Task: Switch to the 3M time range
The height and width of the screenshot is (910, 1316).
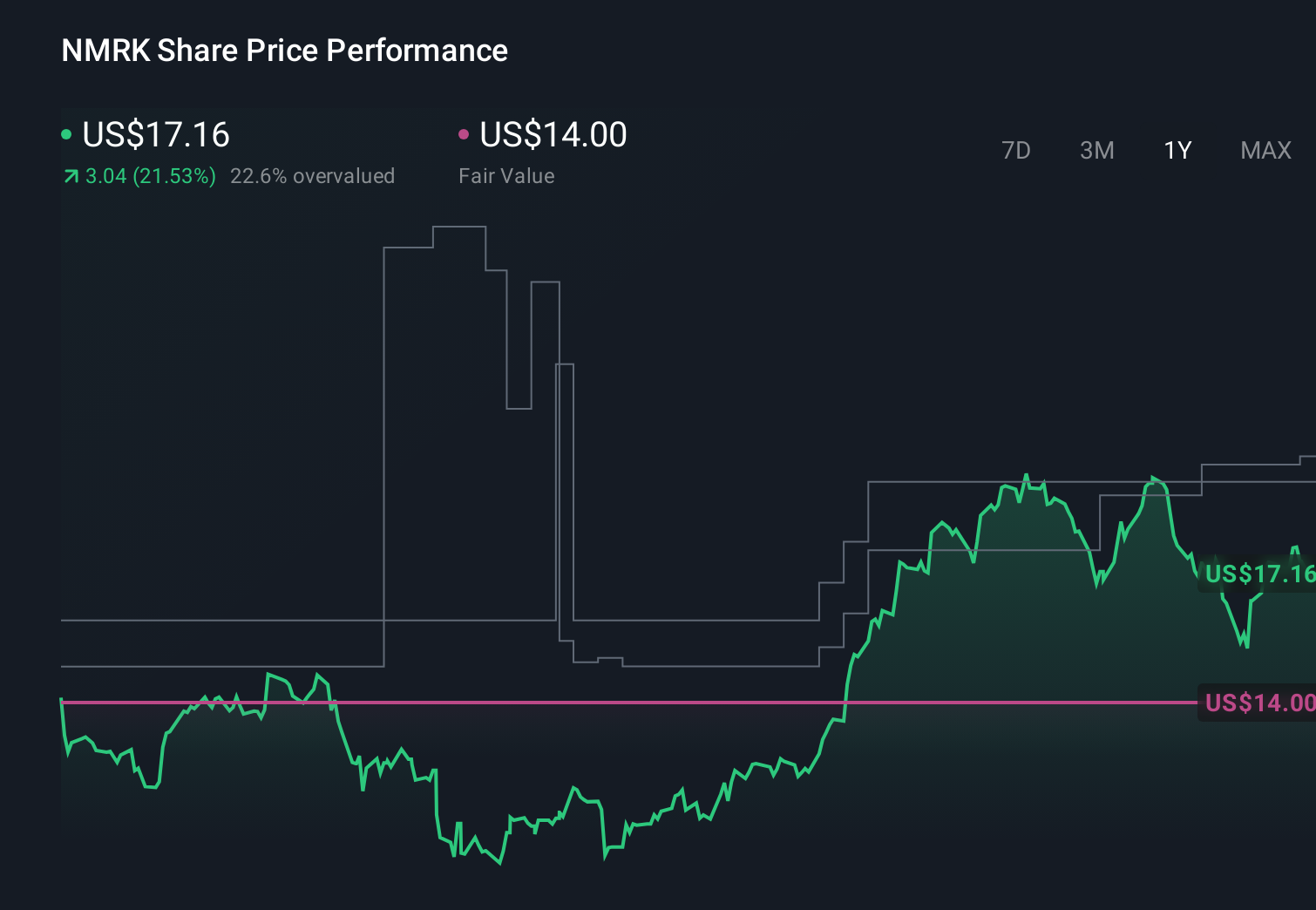Action: 1096,151
